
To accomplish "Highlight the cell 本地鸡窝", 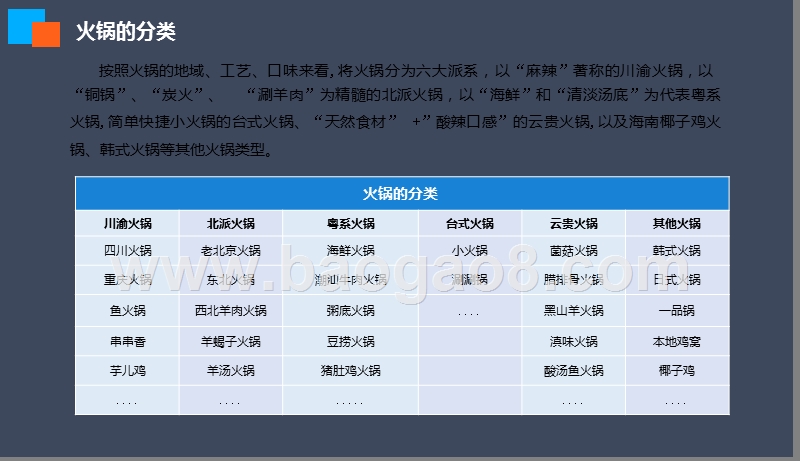I will pos(677,341).
